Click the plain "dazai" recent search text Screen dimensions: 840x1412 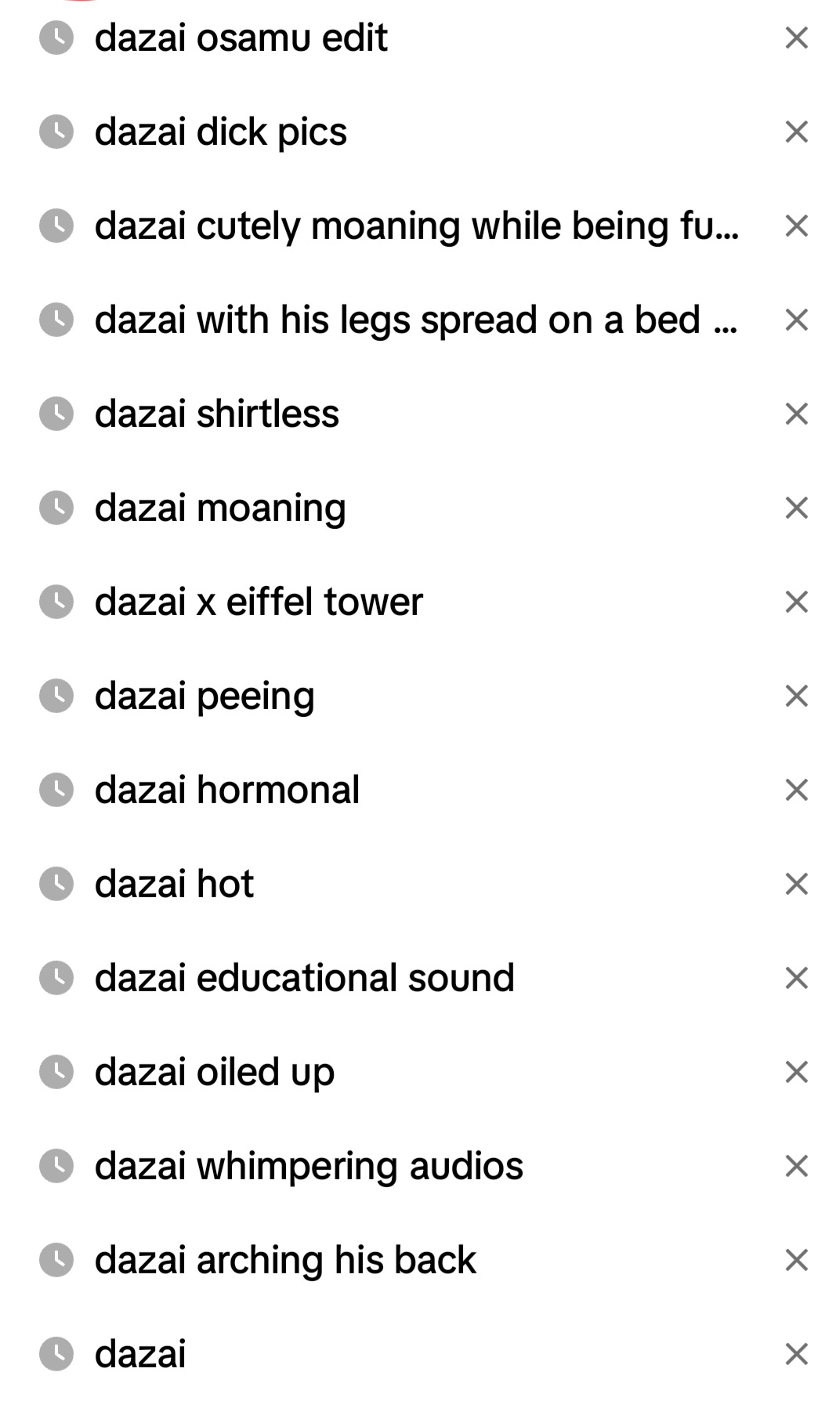140,1354
